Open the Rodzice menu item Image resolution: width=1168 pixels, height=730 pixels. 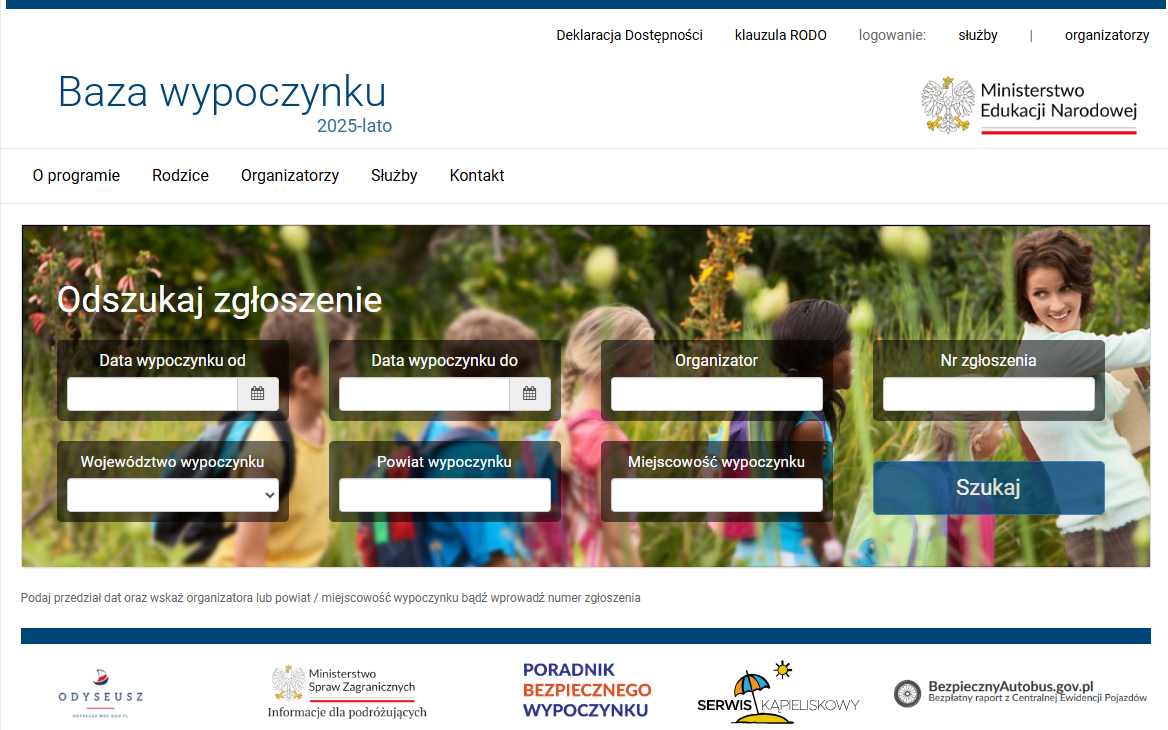coord(180,176)
